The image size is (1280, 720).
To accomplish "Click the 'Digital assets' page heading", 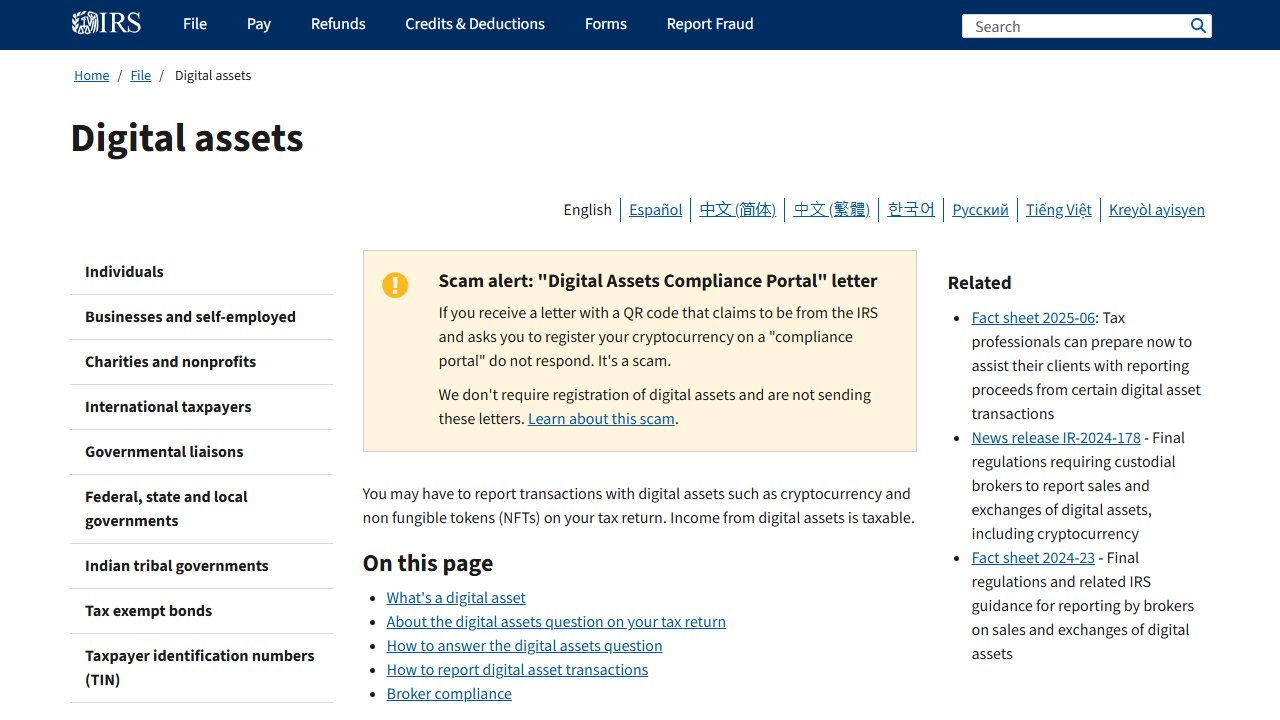I will click(187, 138).
